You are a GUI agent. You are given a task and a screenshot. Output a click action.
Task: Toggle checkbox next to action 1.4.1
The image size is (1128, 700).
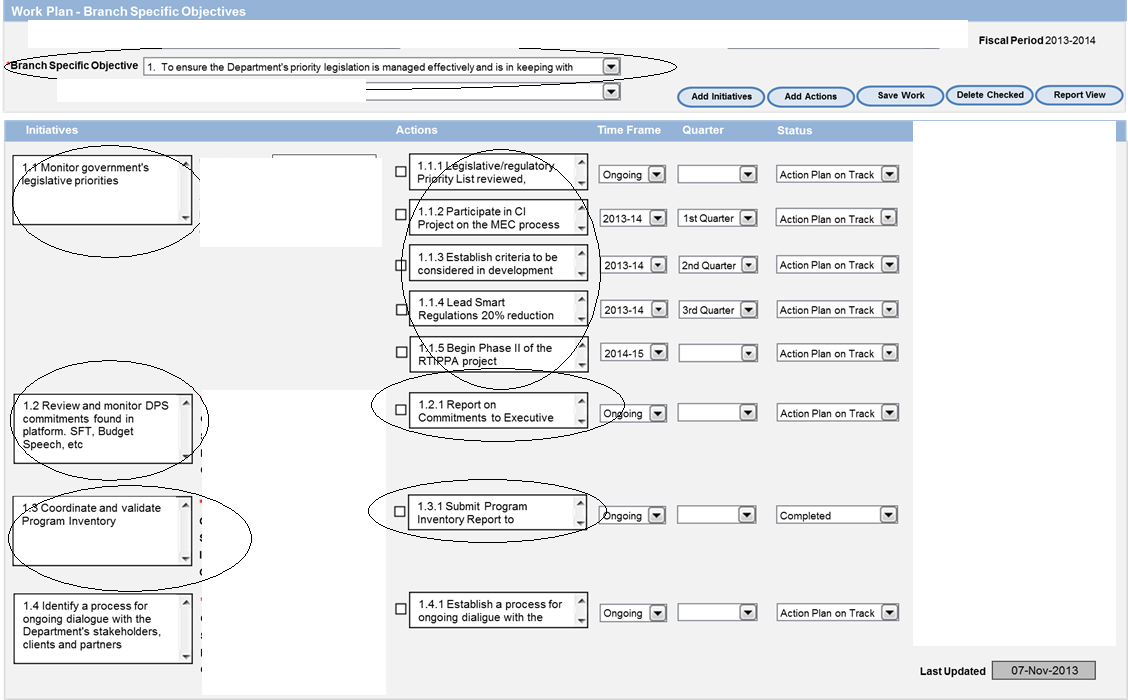click(x=401, y=609)
